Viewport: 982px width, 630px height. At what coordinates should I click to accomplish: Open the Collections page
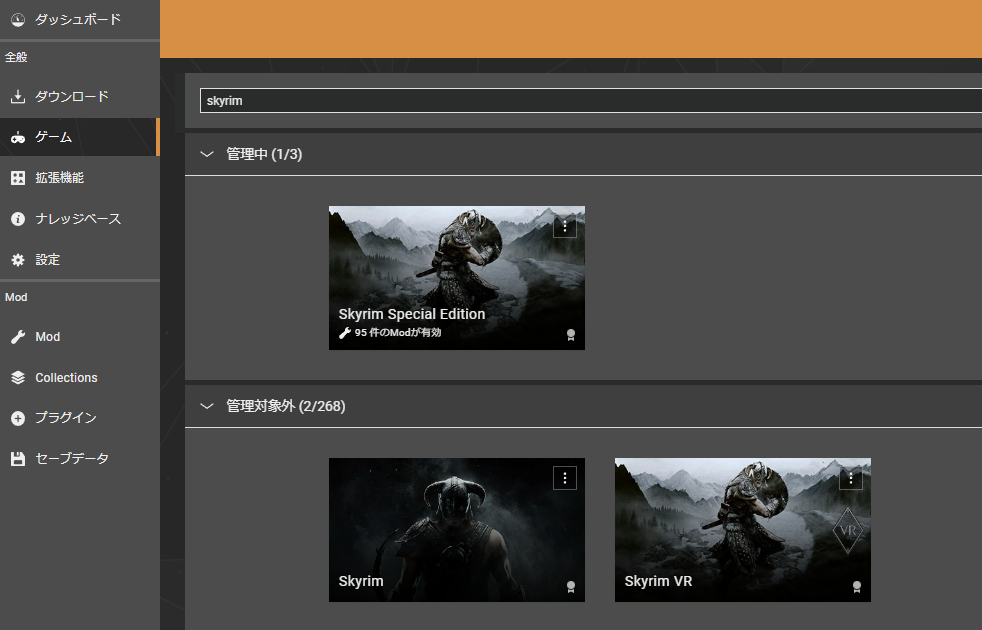[80, 378]
